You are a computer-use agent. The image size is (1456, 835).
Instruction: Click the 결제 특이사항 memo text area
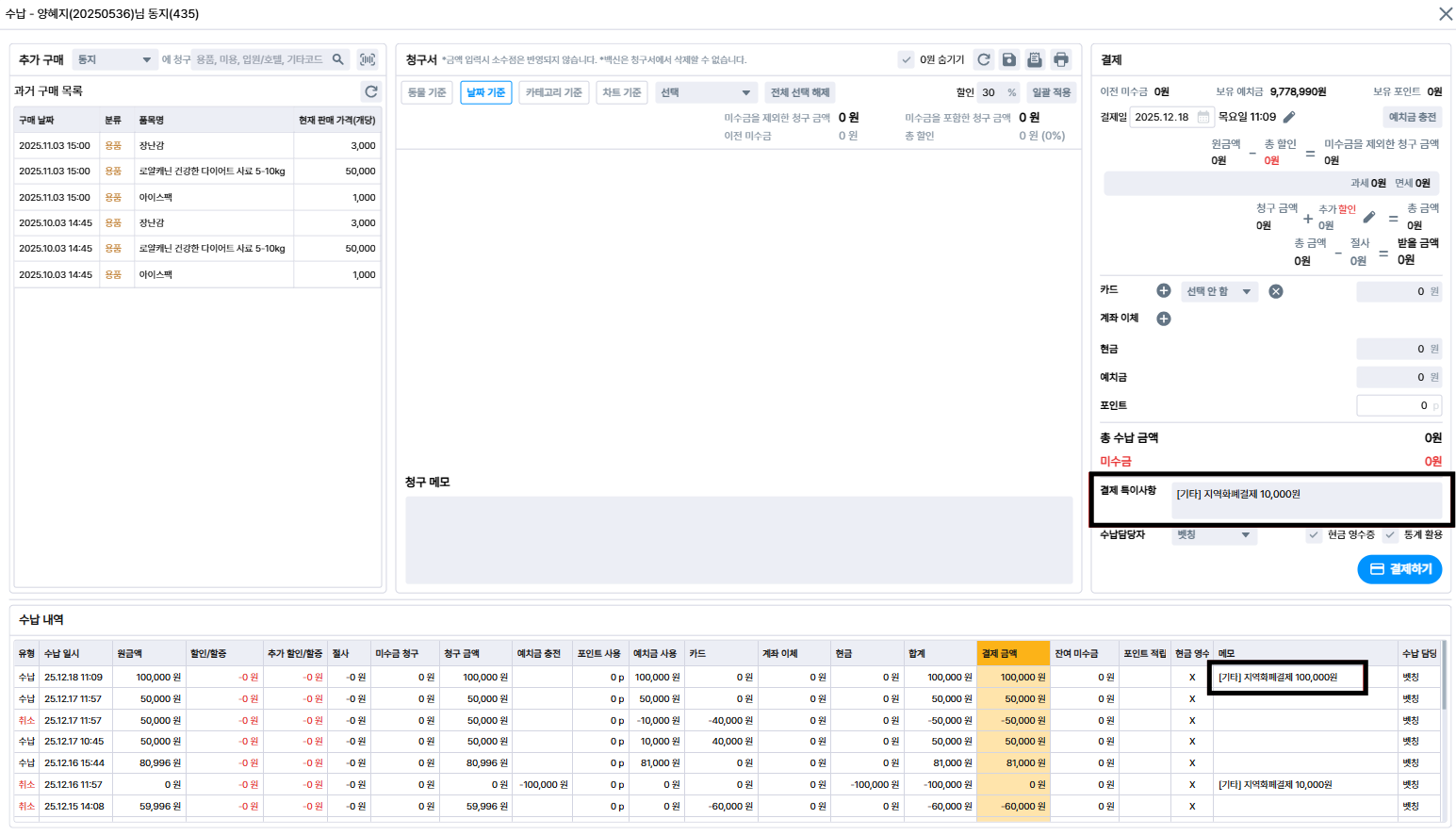1307,499
